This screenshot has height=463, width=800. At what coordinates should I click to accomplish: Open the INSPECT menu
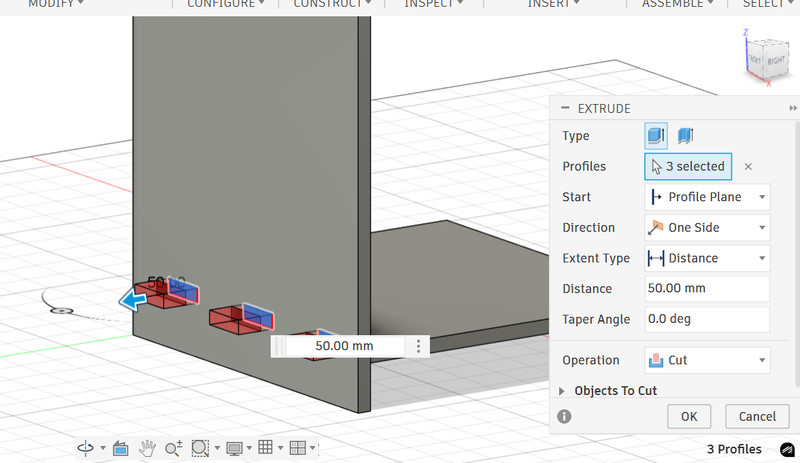tap(434, 4)
